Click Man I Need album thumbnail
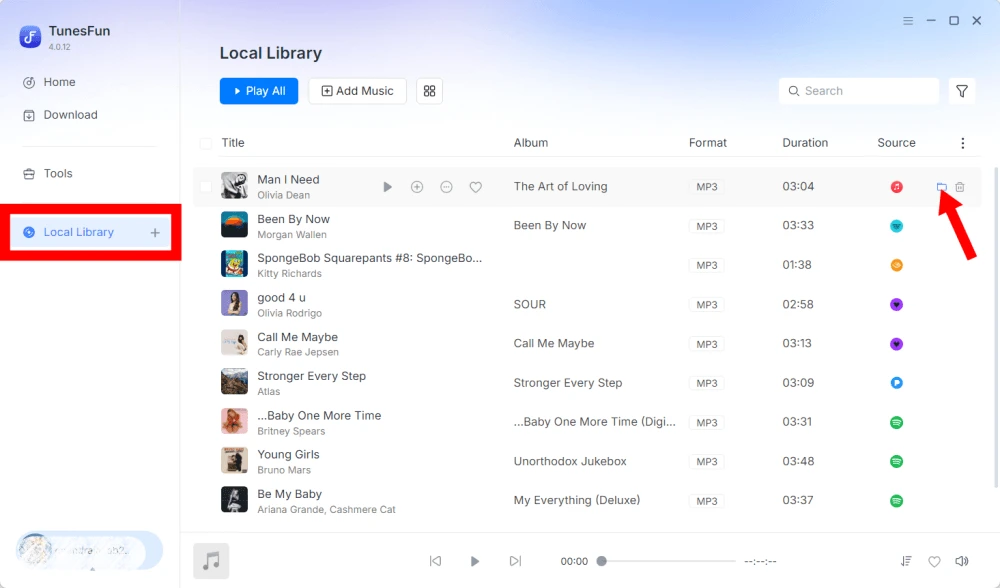The image size is (1000, 588). (x=234, y=186)
